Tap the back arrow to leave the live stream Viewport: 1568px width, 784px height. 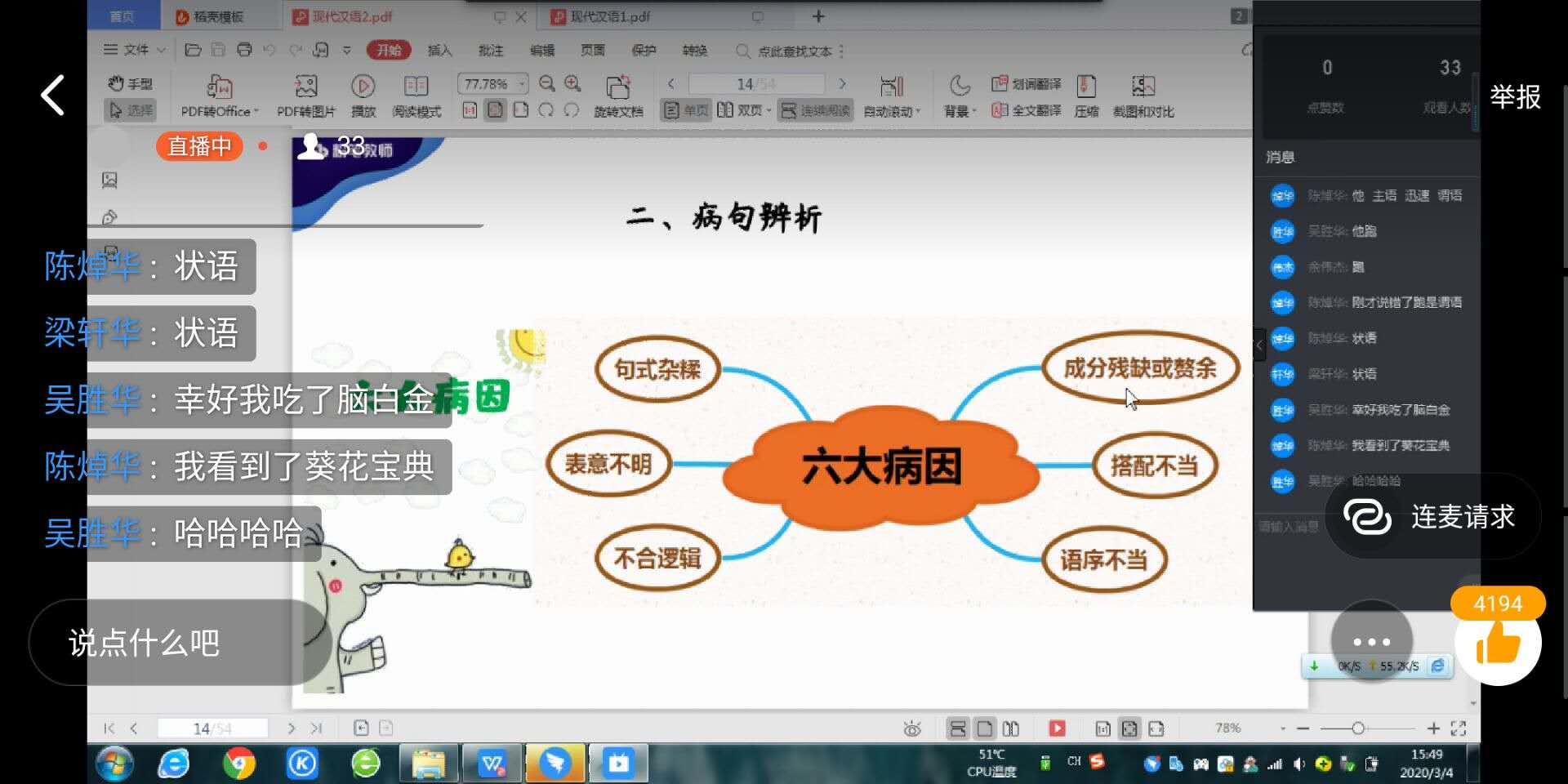tap(54, 96)
